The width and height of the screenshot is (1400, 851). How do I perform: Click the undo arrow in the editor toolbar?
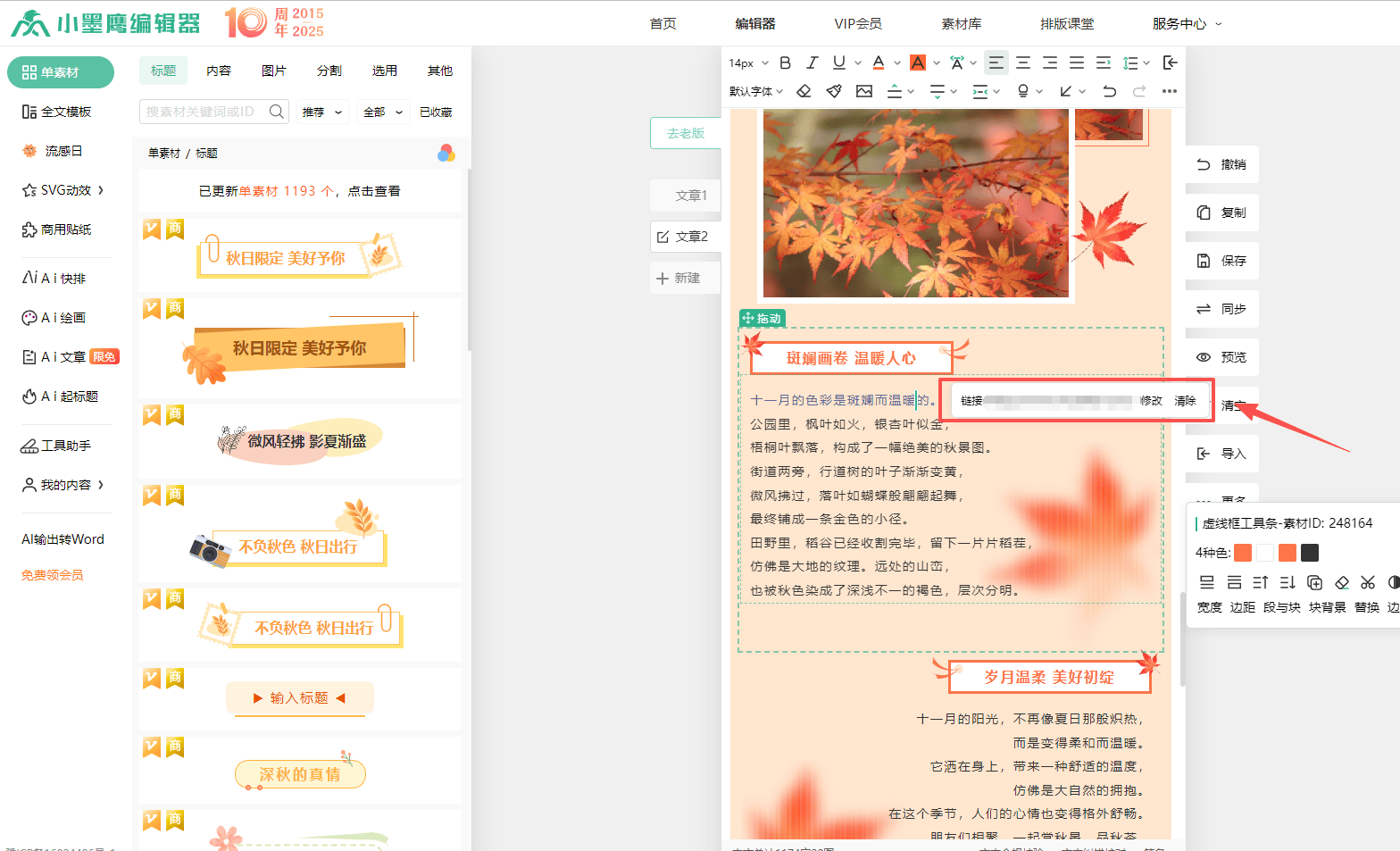tap(1109, 91)
